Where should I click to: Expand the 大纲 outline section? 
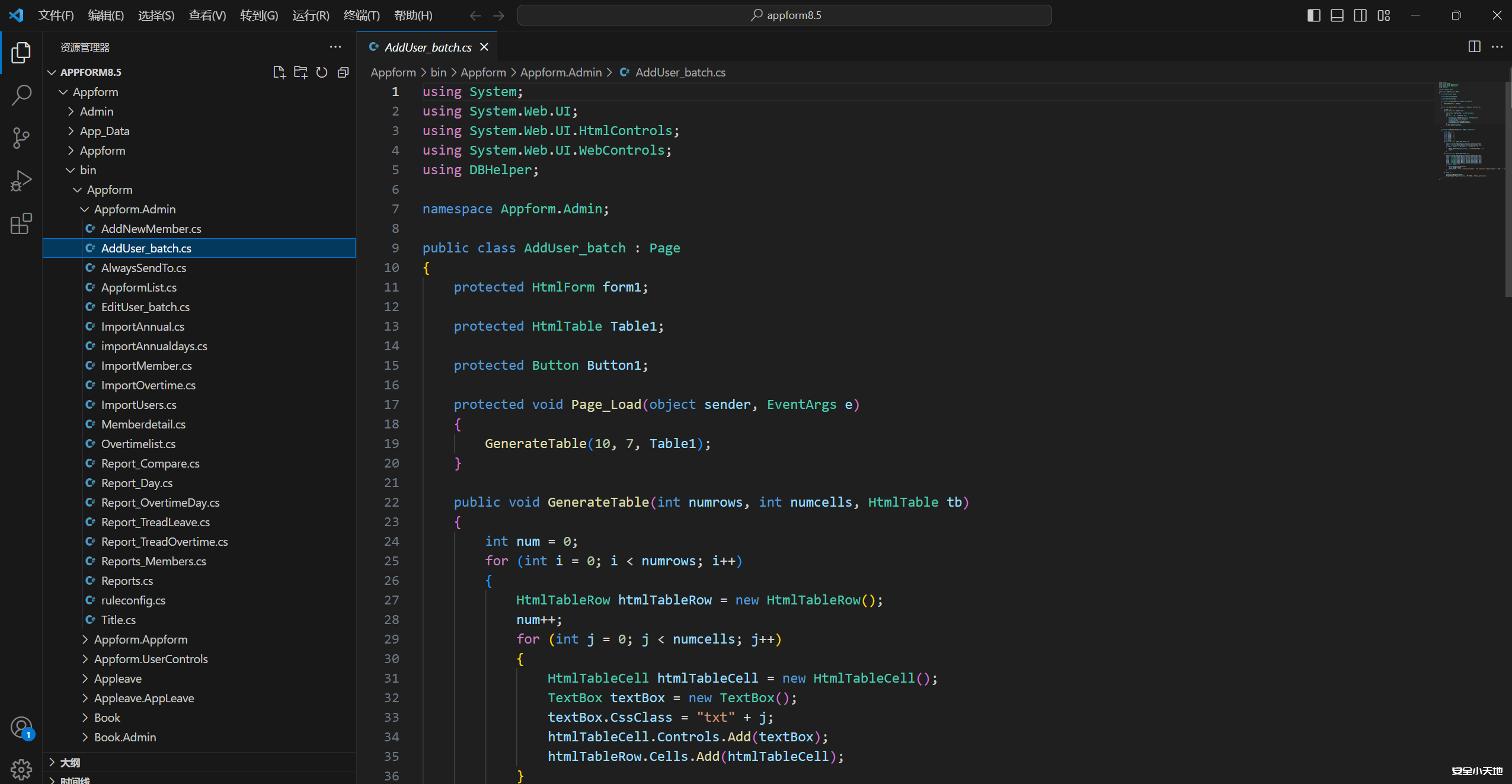70,762
